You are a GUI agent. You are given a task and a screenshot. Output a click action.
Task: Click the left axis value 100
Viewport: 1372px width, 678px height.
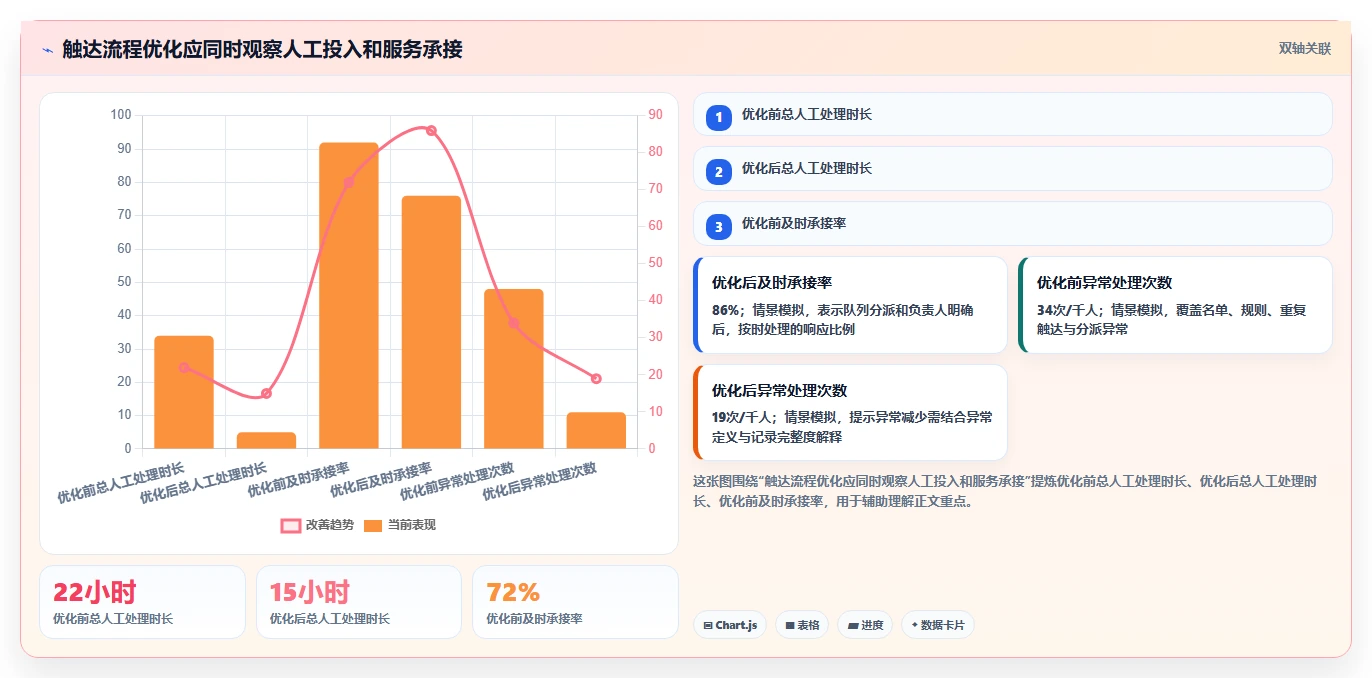(x=120, y=115)
